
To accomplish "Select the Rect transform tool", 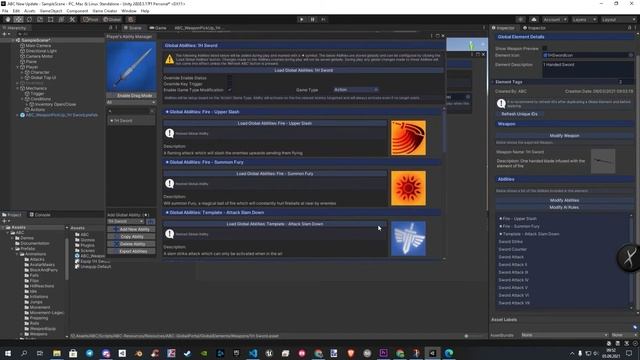I will (x=51, y=19).
